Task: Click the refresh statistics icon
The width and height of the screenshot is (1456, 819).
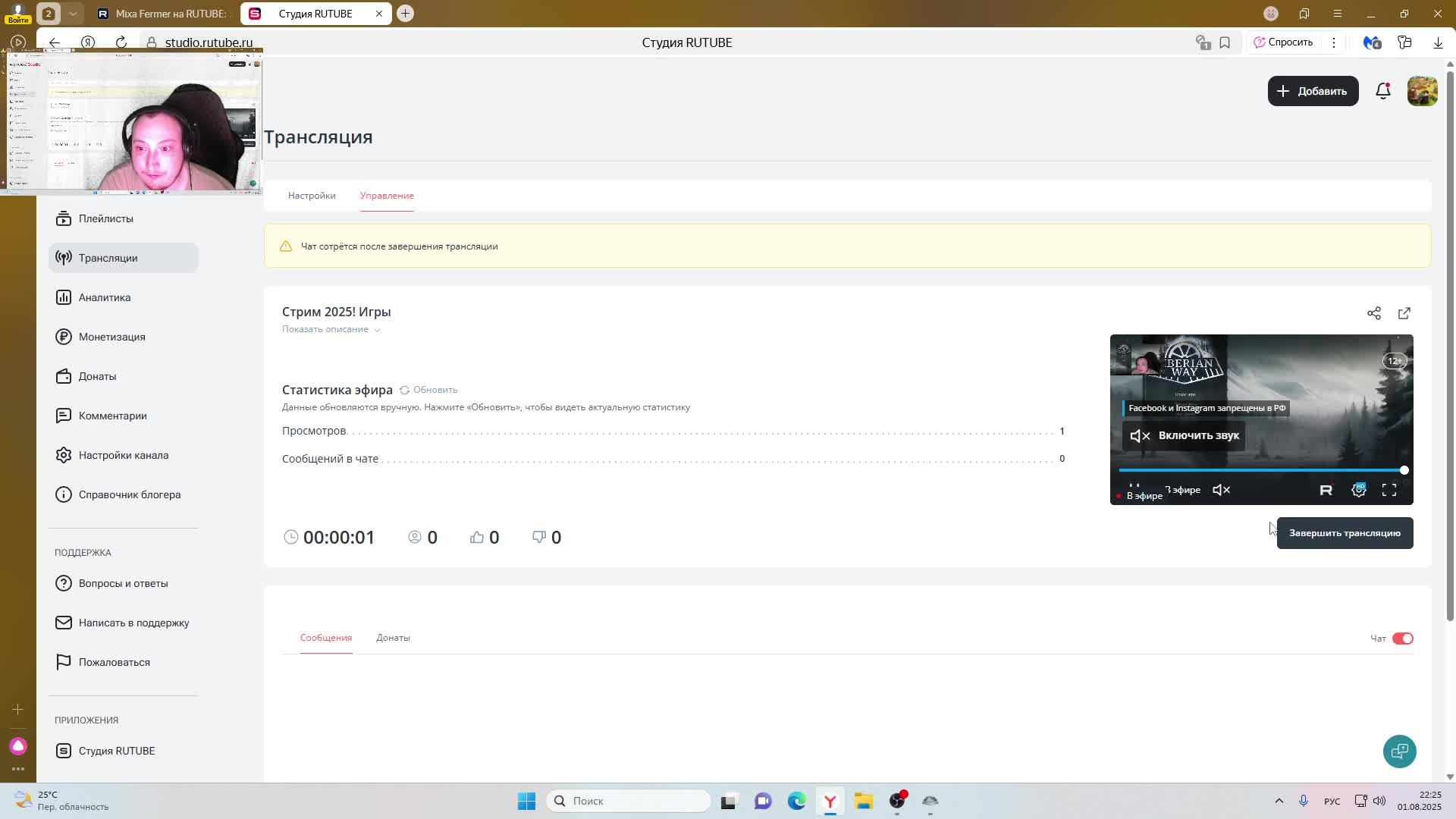Action: (x=404, y=390)
